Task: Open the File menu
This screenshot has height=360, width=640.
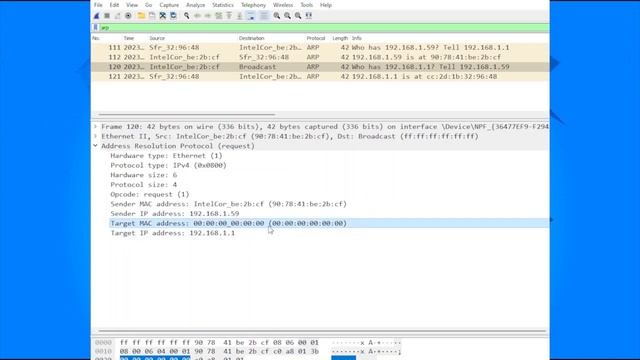Action: [x=98, y=5]
